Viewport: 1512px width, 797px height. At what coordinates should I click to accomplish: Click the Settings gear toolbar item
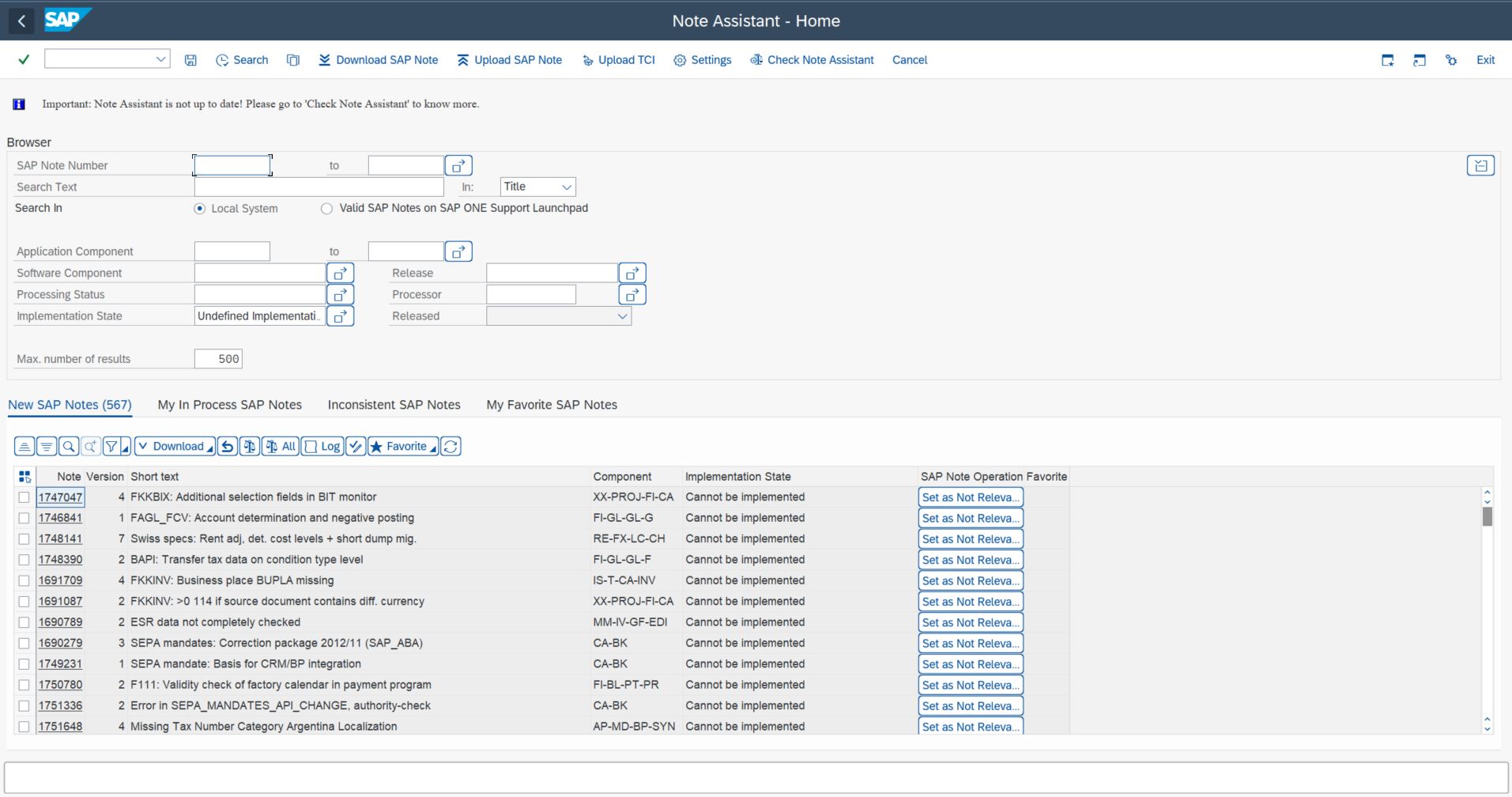pos(702,60)
